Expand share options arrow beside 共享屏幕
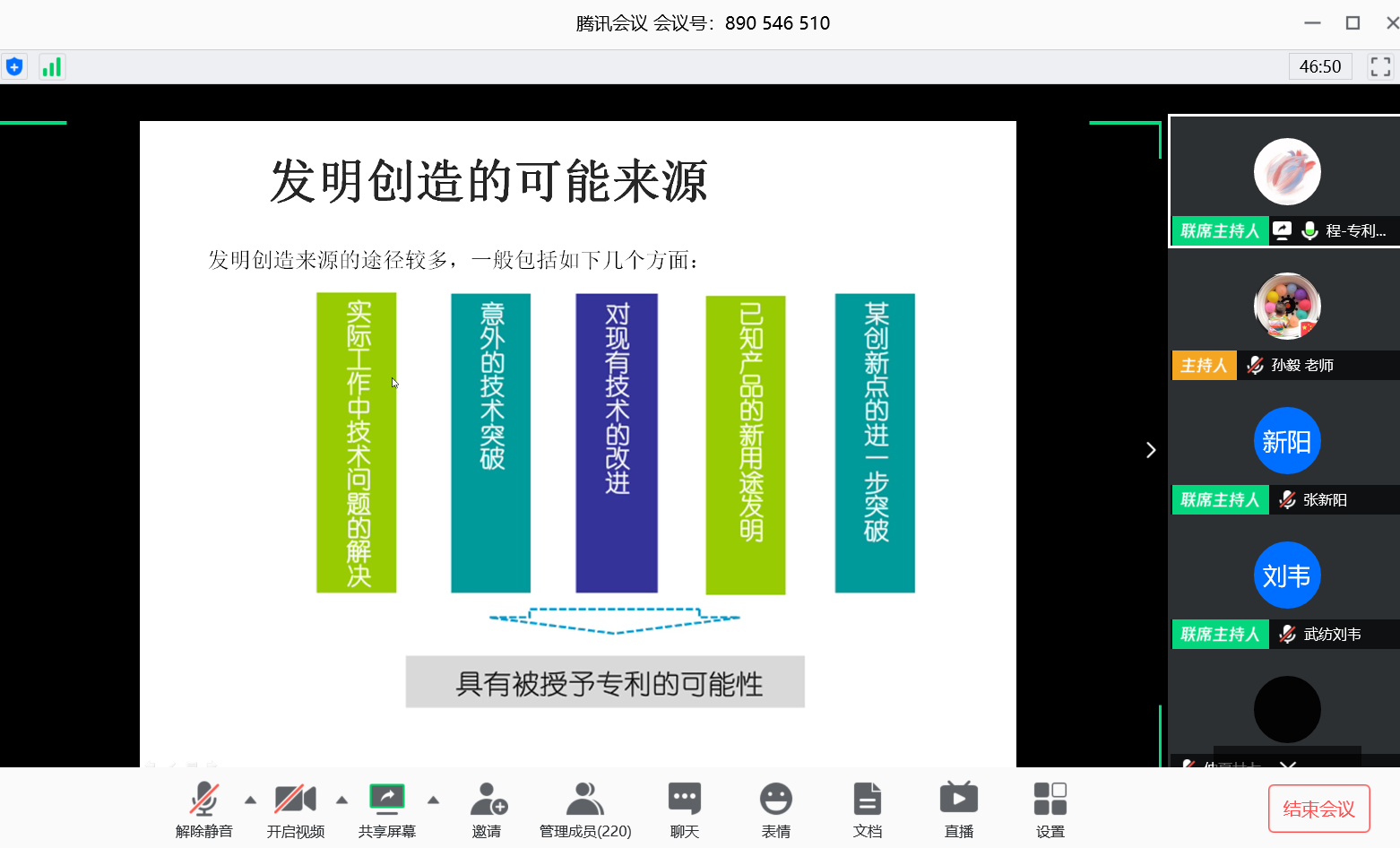 (434, 800)
